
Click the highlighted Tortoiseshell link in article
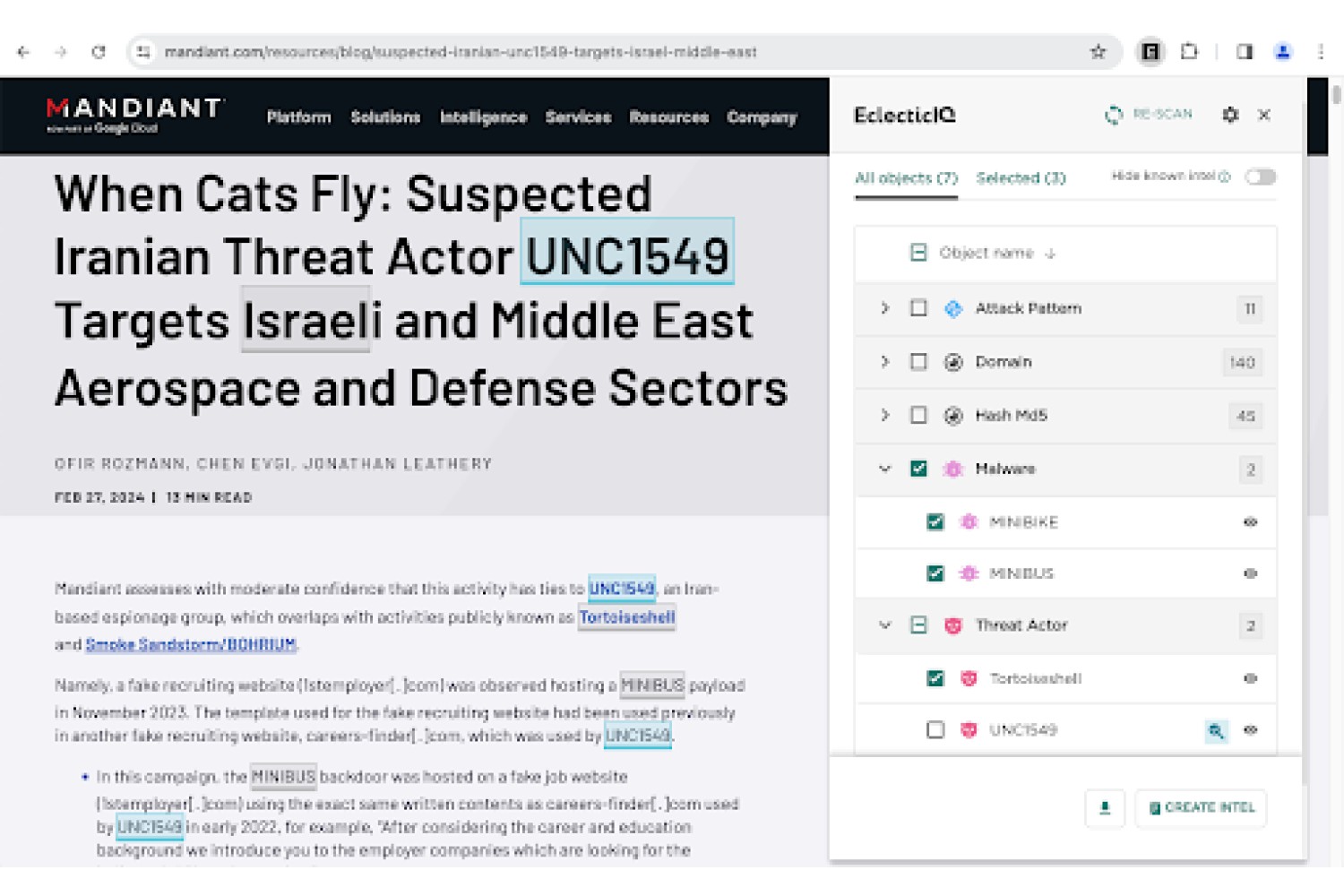(x=626, y=617)
